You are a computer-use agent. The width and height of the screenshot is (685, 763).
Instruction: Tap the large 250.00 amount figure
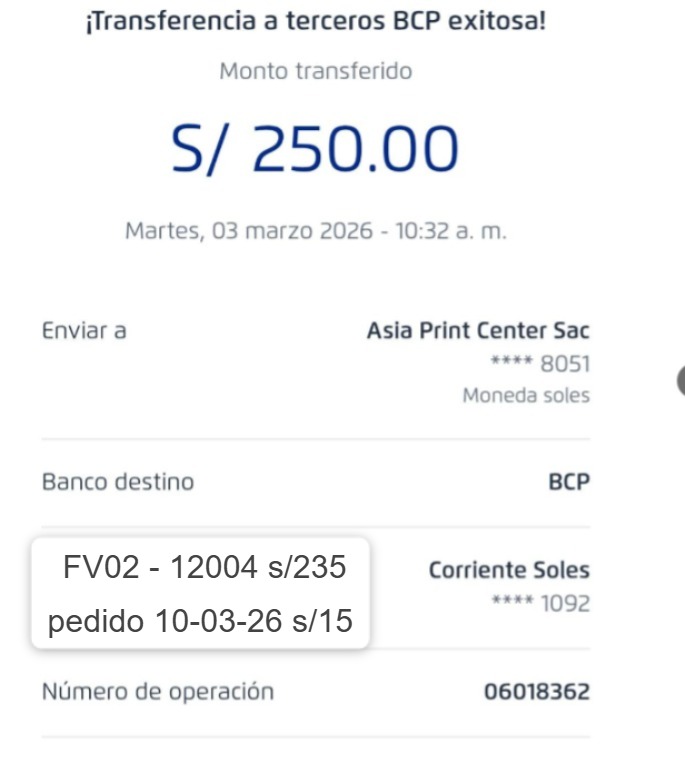tap(355, 150)
